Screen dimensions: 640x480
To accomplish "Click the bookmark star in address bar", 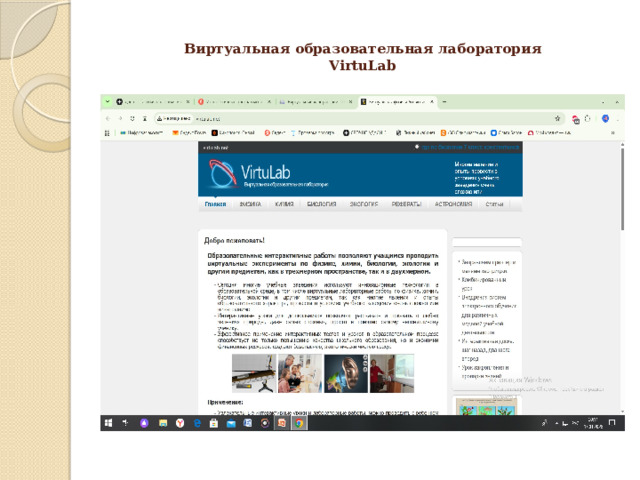I will 557,118.
